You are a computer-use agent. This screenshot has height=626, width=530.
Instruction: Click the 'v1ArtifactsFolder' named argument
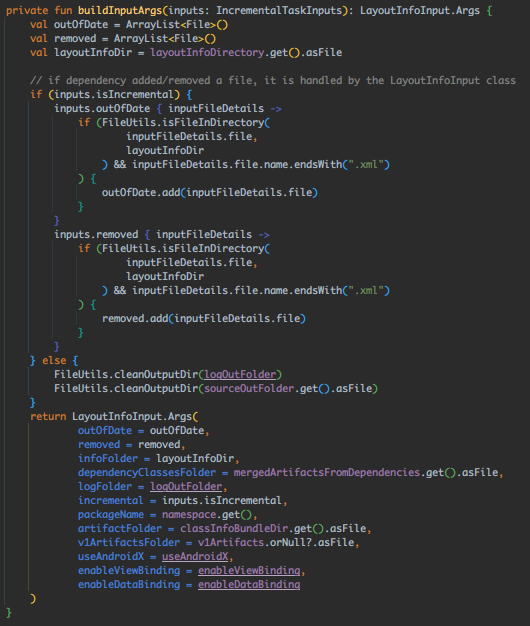pyautogui.click(x=129, y=543)
